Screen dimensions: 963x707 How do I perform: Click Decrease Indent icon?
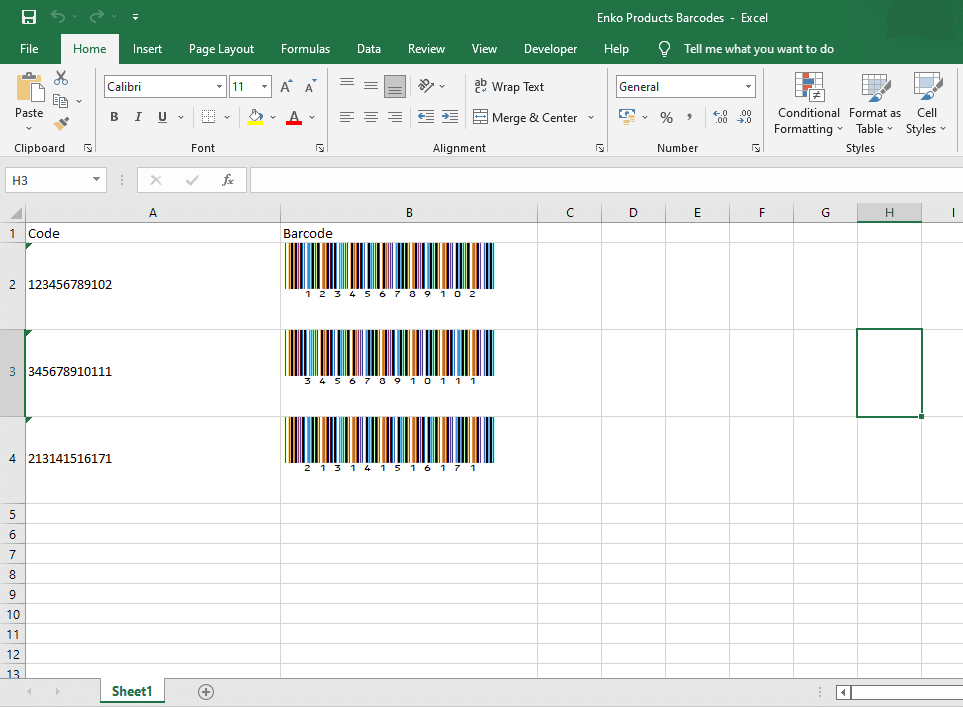click(x=426, y=117)
